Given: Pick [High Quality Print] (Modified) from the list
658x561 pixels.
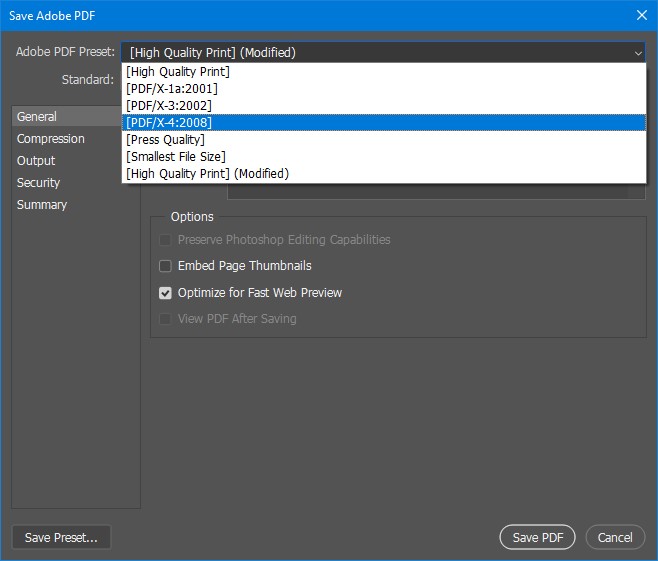Looking at the screenshot, I should (384, 173).
